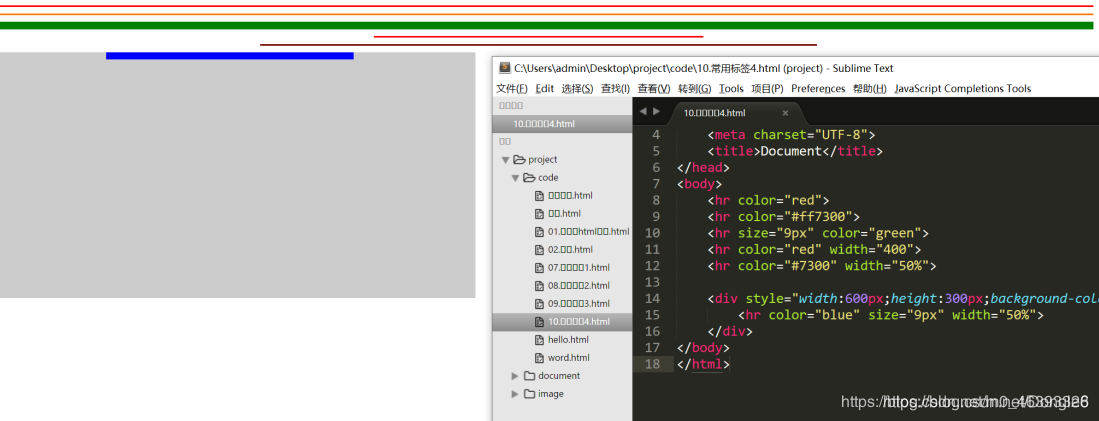Click file icon of 08 html file
The height and width of the screenshot is (421, 1099).
pos(539,286)
